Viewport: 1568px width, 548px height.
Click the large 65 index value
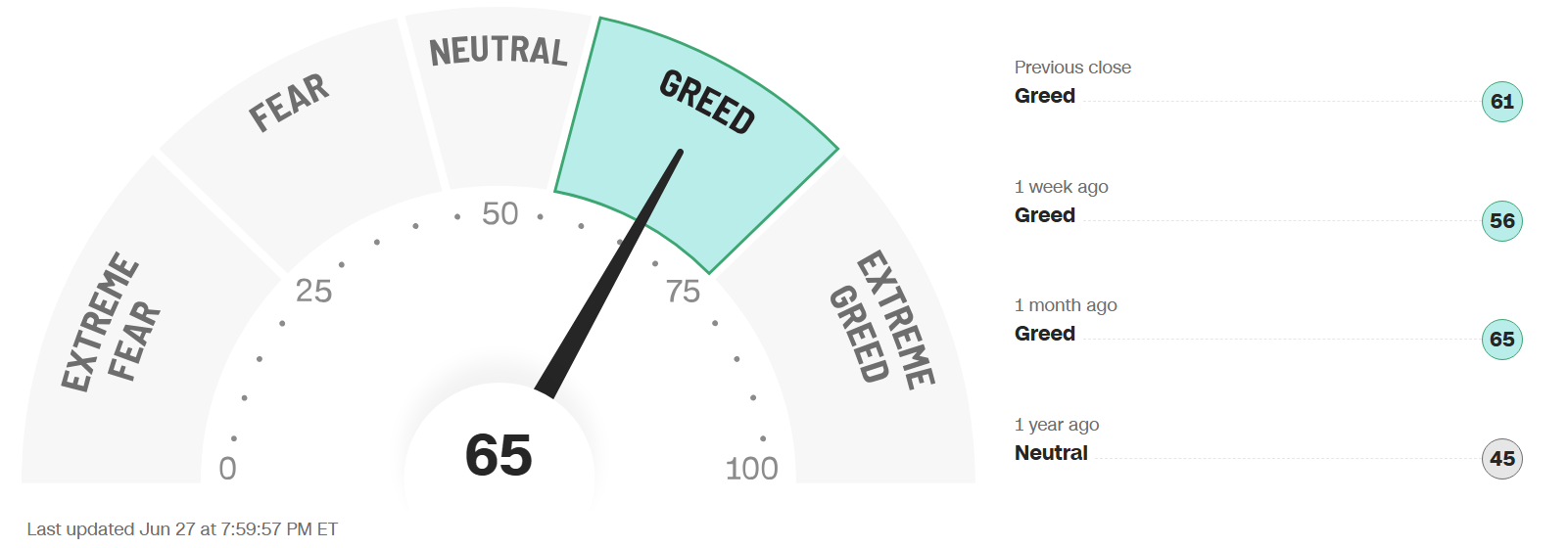coord(499,455)
